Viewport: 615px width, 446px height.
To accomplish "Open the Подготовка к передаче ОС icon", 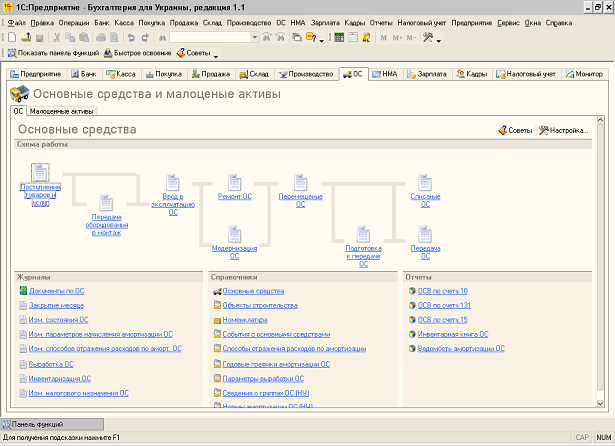I will pyautogui.click(x=363, y=234).
